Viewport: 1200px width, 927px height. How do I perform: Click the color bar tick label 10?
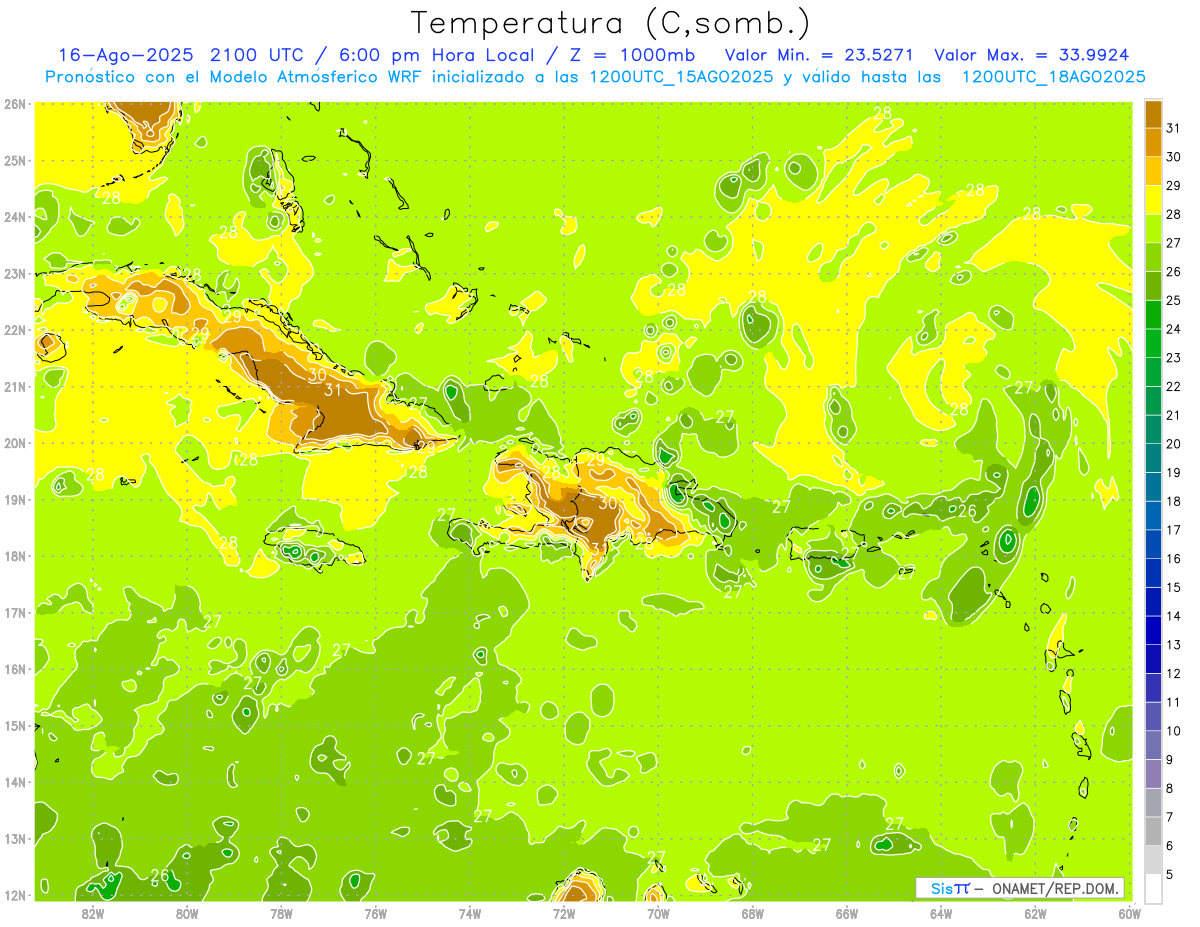[1174, 730]
